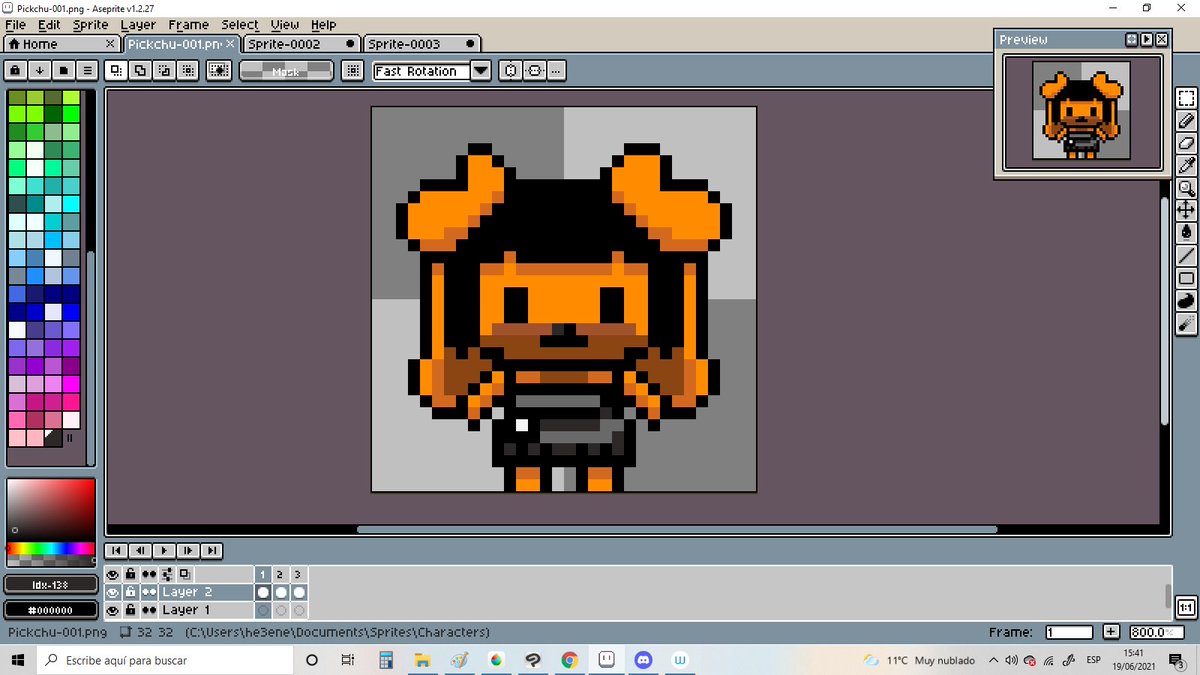The height and width of the screenshot is (675, 1200).
Task: Select the Eyedropper tool
Action: click(x=1186, y=165)
